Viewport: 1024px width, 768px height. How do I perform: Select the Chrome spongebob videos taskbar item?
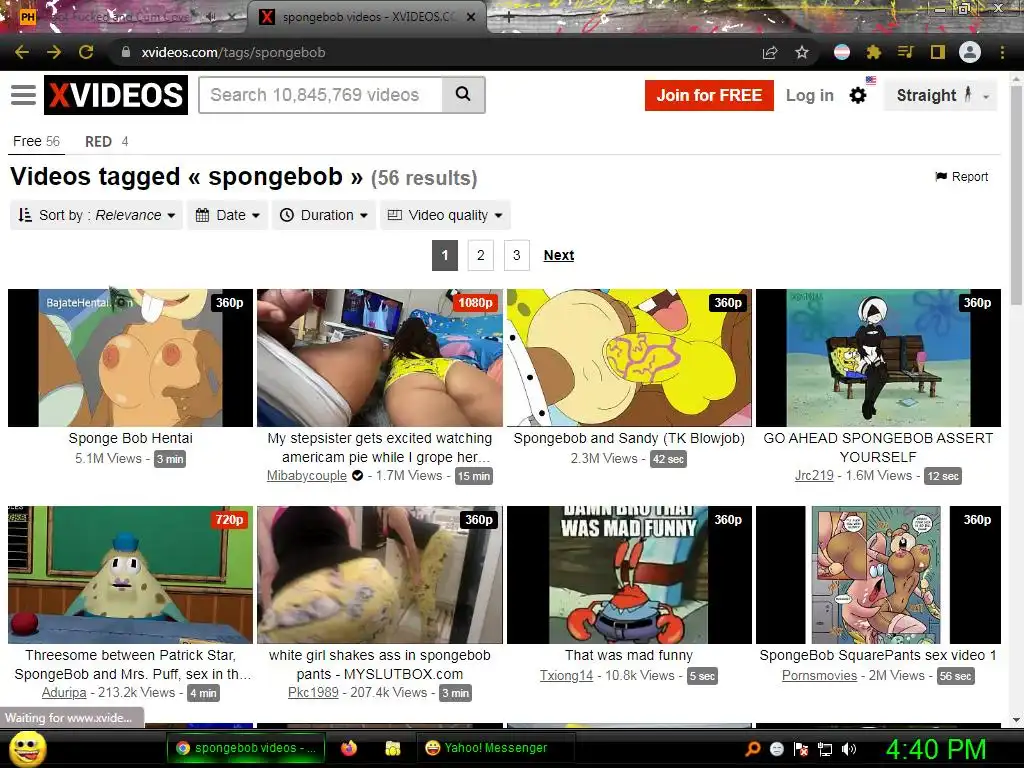click(x=246, y=748)
